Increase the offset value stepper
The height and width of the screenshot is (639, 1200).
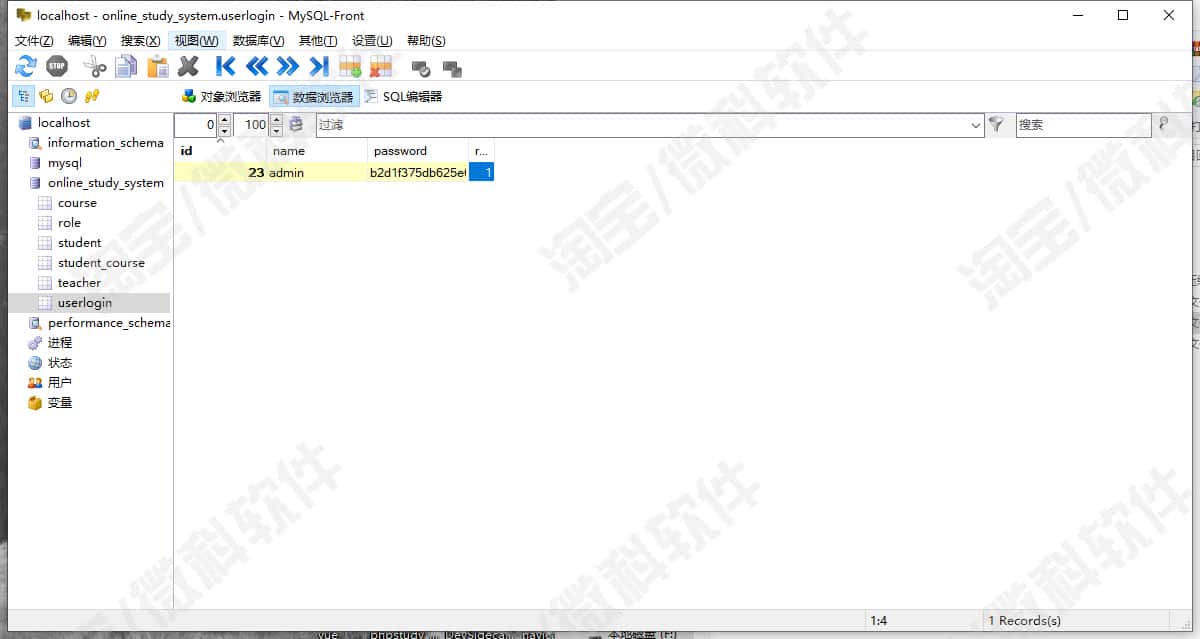[x=224, y=120]
